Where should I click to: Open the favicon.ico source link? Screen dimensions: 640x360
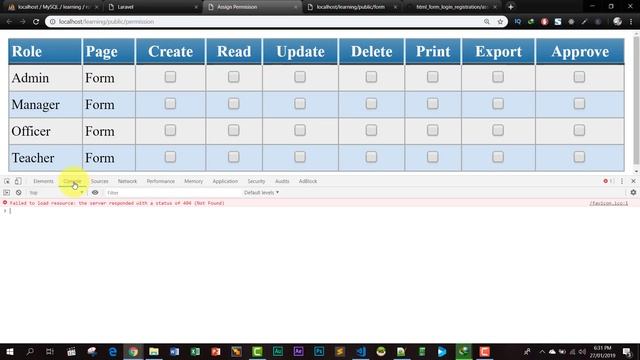pyautogui.click(x=608, y=203)
